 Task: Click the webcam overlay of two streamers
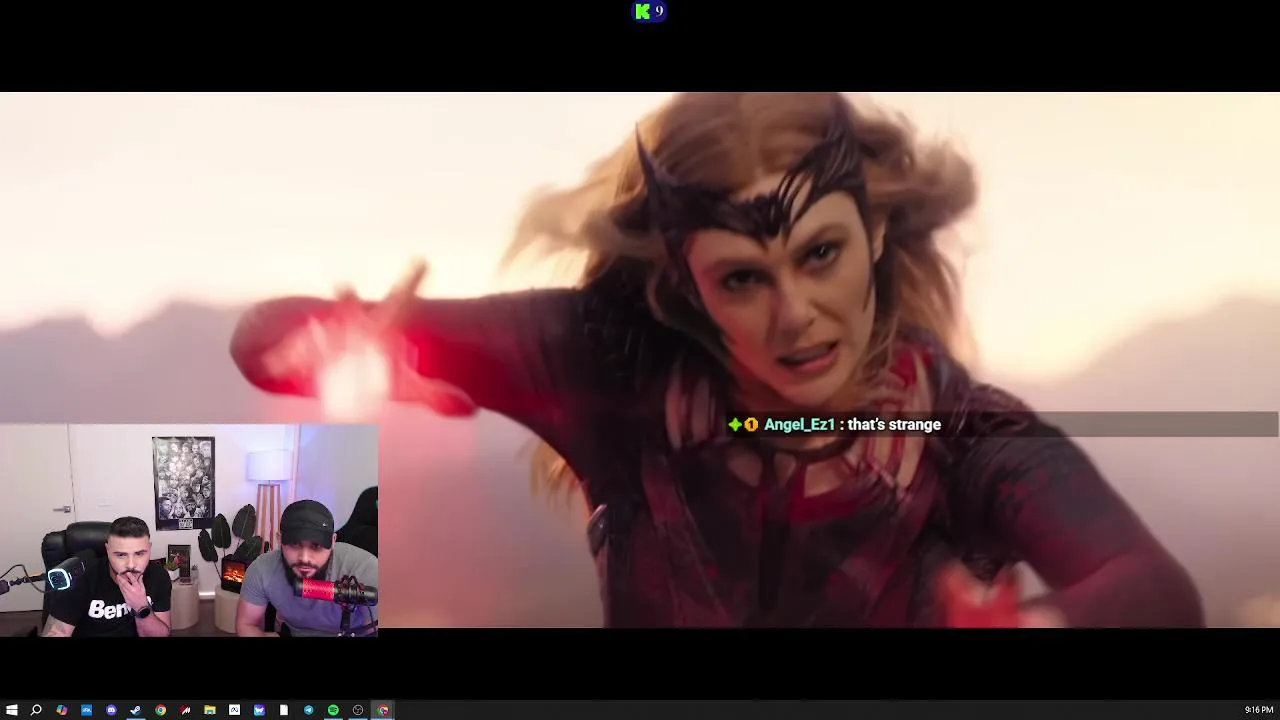(189, 530)
